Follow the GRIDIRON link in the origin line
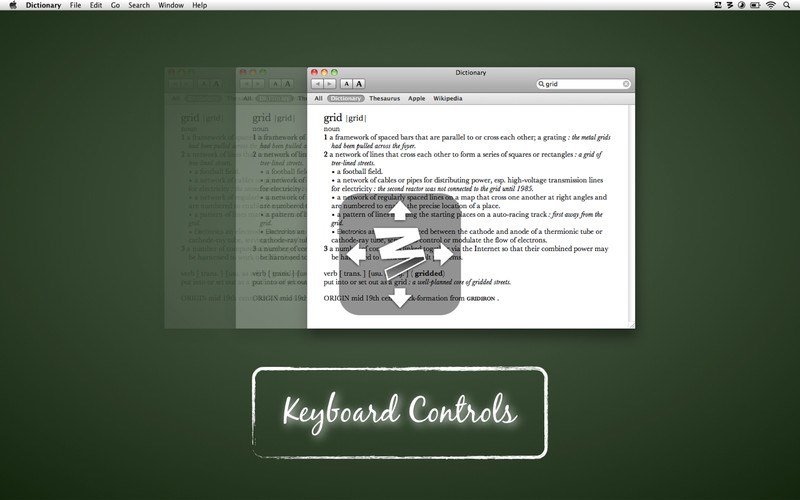Screen dimensions: 800x500 coord(475,298)
